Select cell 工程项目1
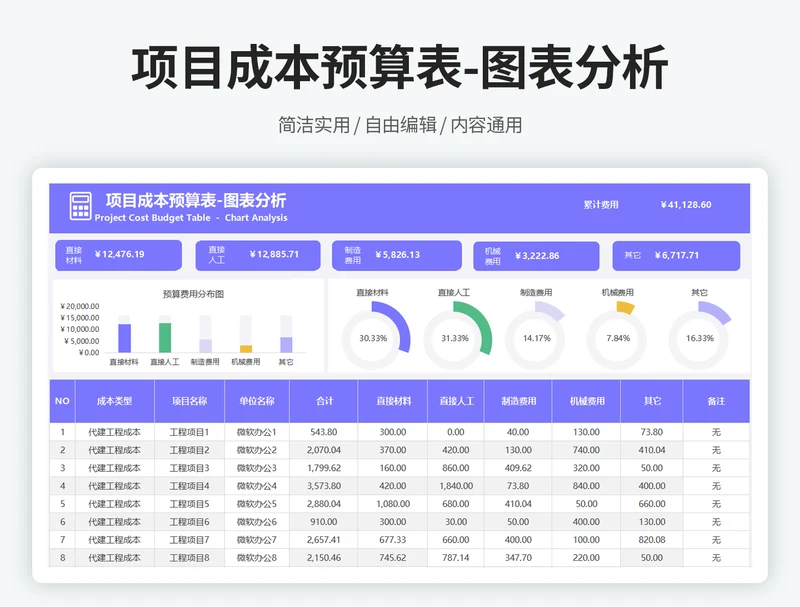800x607 pixels. coord(189,432)
